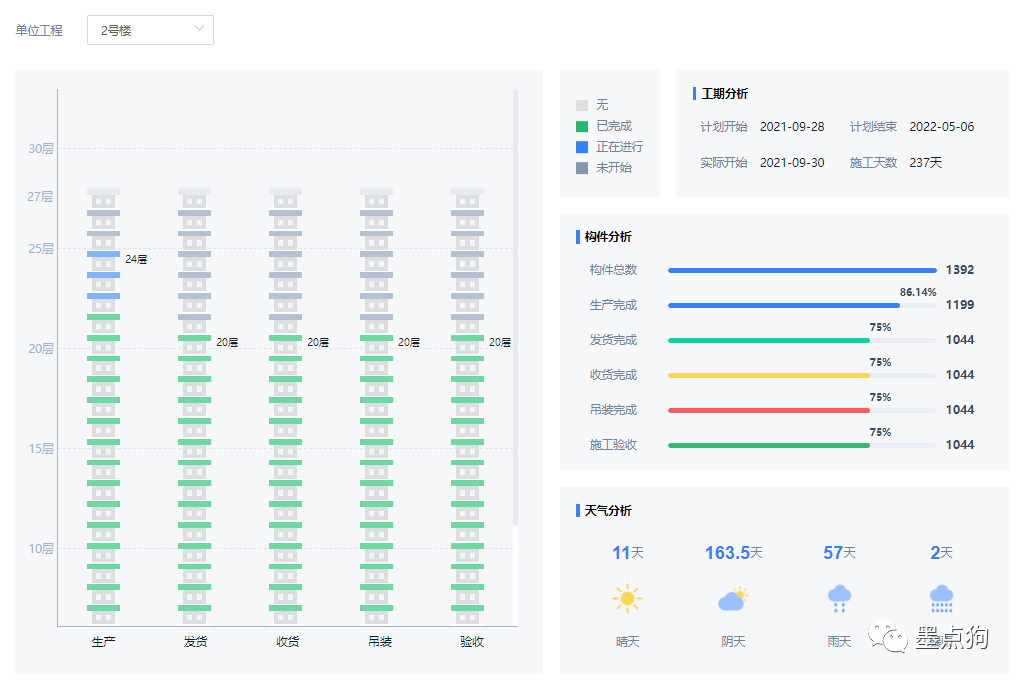Click the planned end date 2022-05-06
This screenshot has width=1023, height=683.
[941, 127]
